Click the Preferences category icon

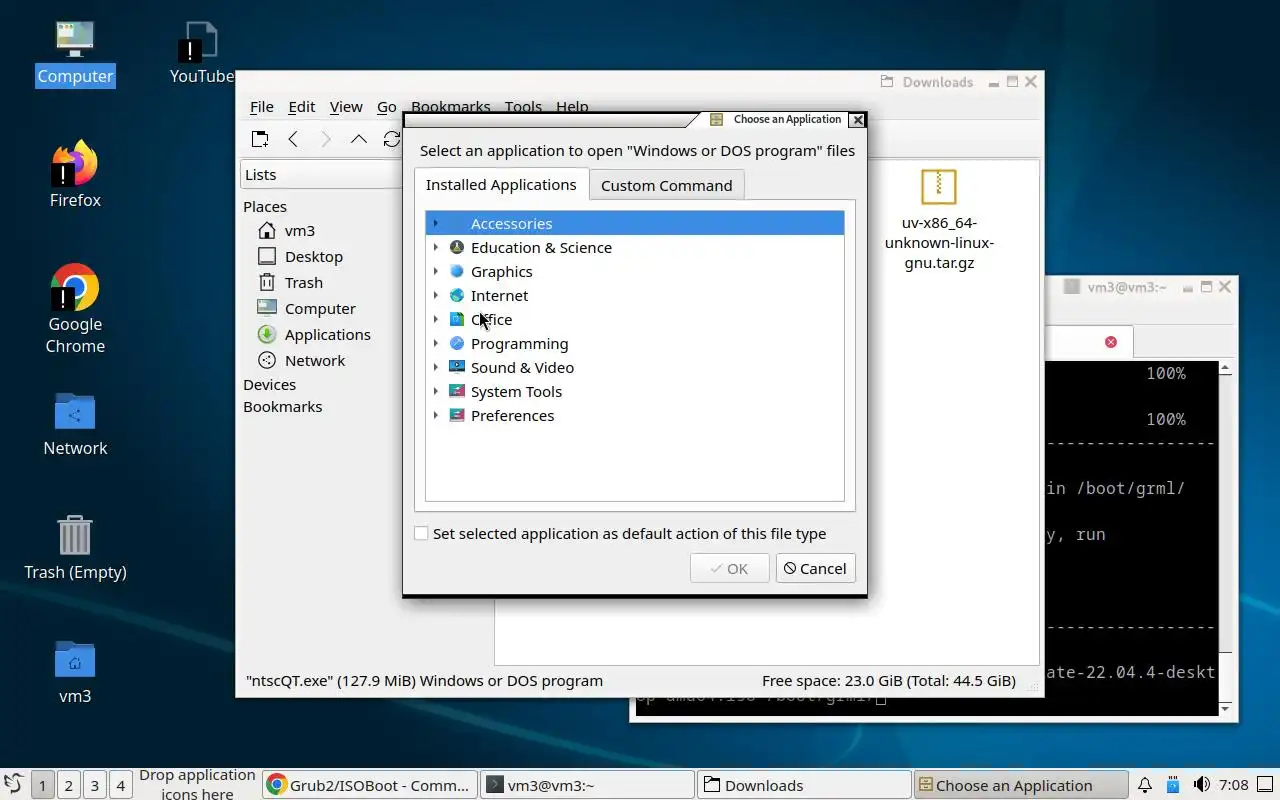(x=457, y=415)
